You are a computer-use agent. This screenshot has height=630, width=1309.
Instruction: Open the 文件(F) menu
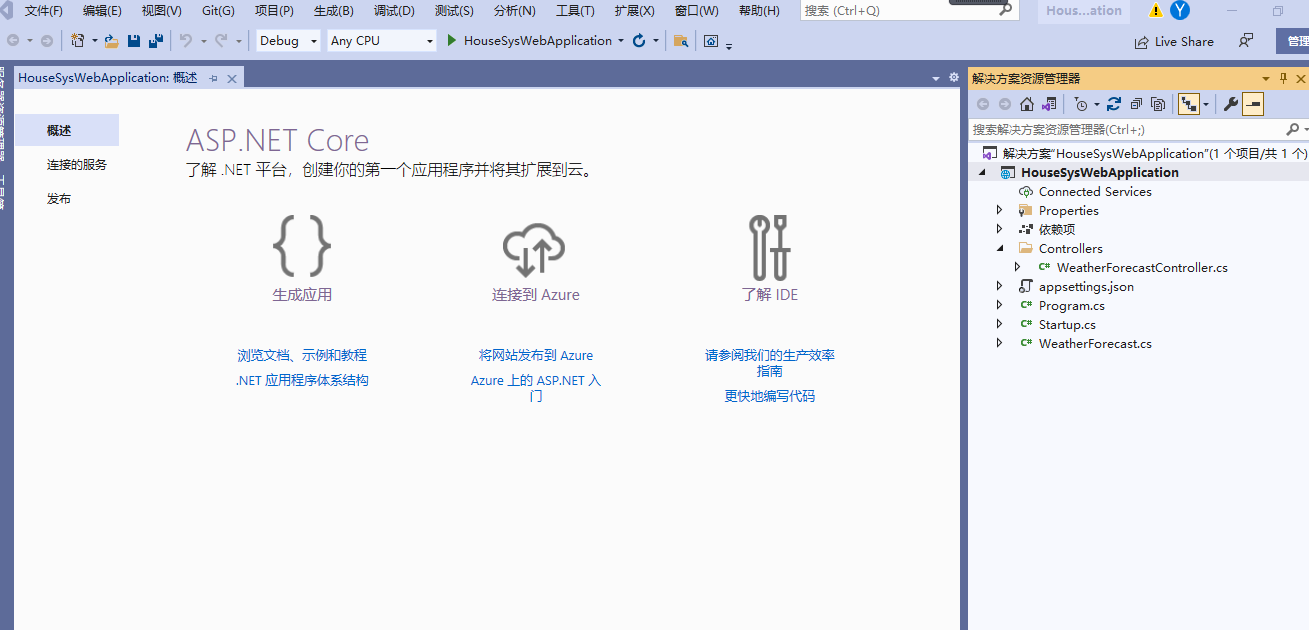coord(44,11)
